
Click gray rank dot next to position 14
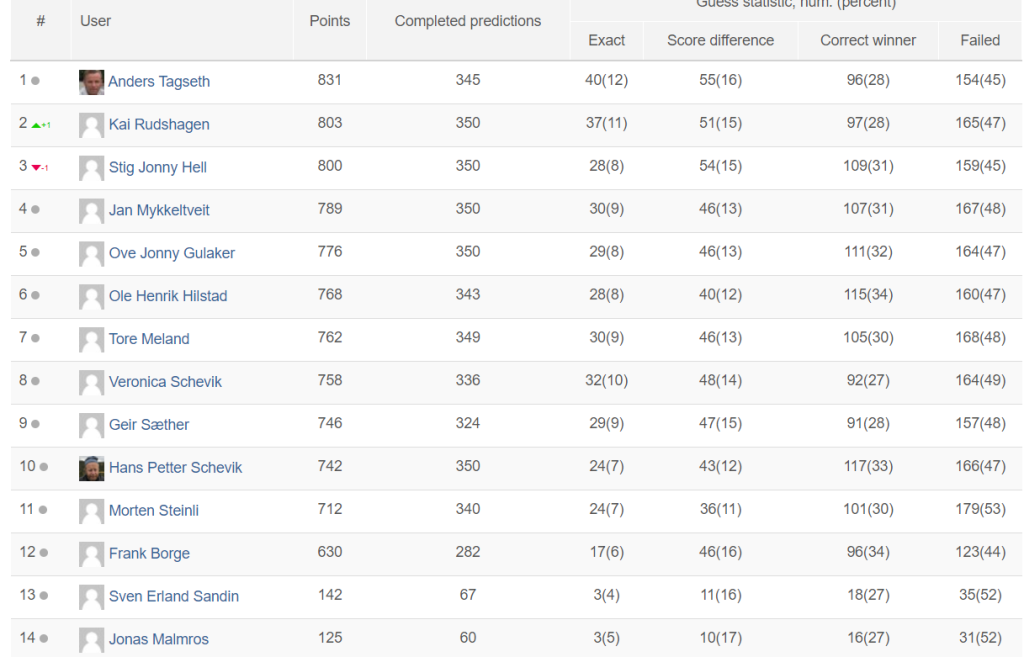[x=44, y=639]
